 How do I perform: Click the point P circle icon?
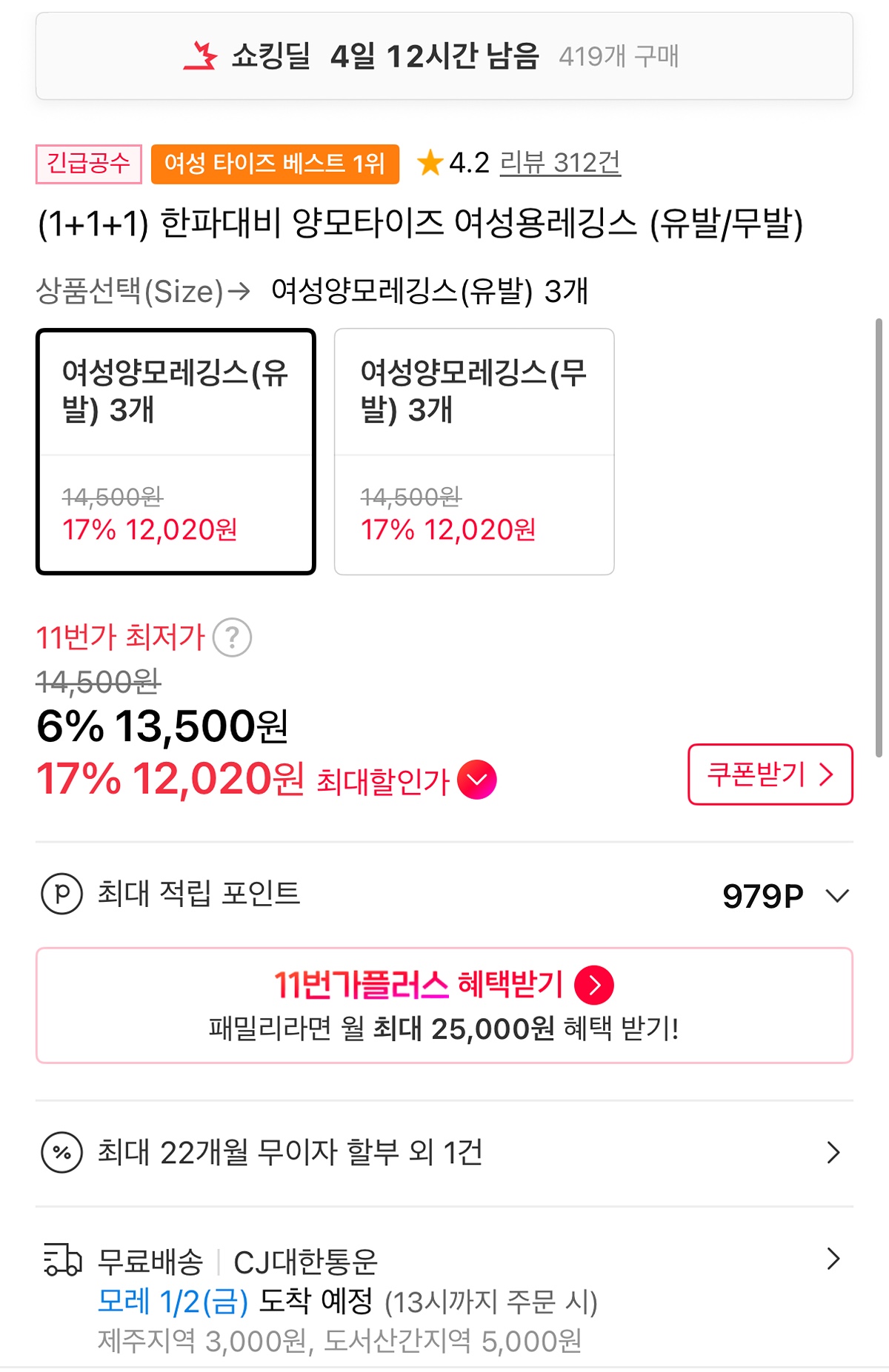61,894
